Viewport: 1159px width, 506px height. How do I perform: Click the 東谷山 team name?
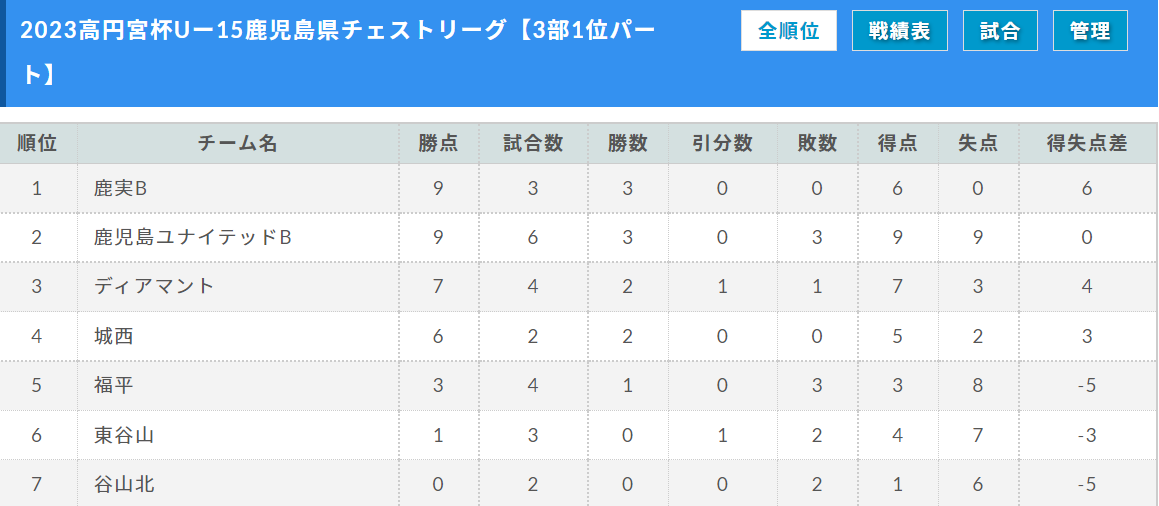[x=123, y=435]
